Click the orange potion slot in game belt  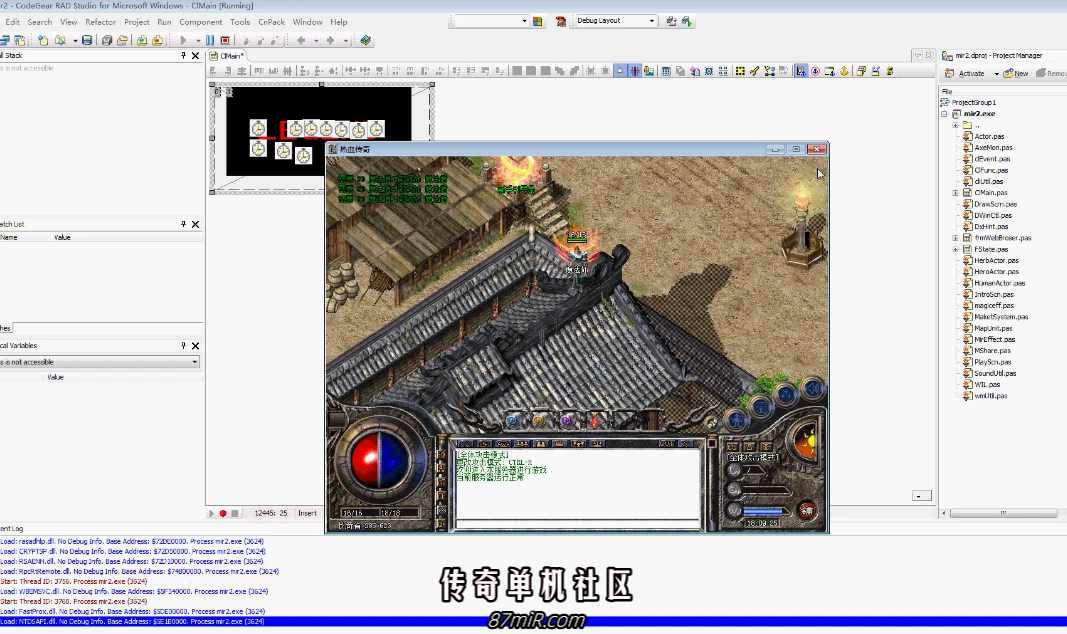[x=540, y=421]
